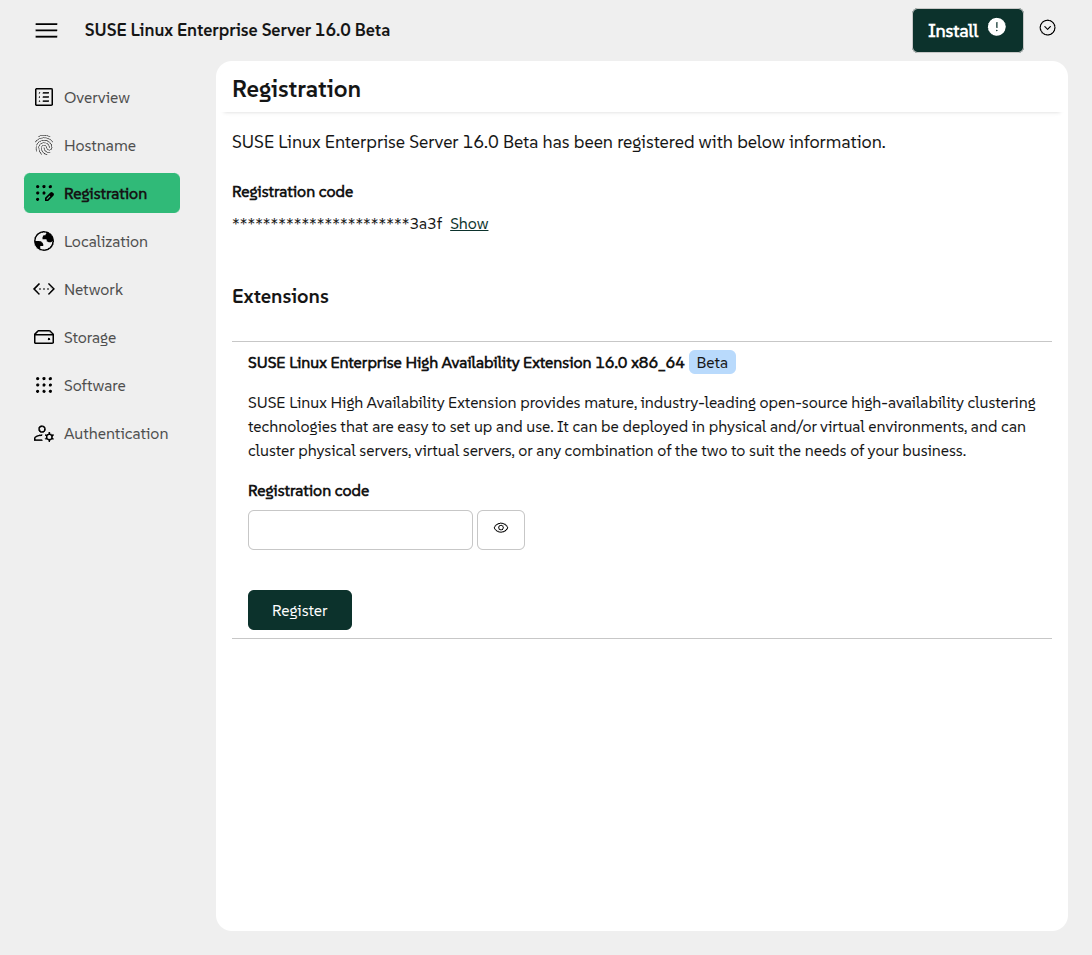Screen dimensions: 1092x955
Task: Click the masked code ending 3a3f
Action: (337, 224)
